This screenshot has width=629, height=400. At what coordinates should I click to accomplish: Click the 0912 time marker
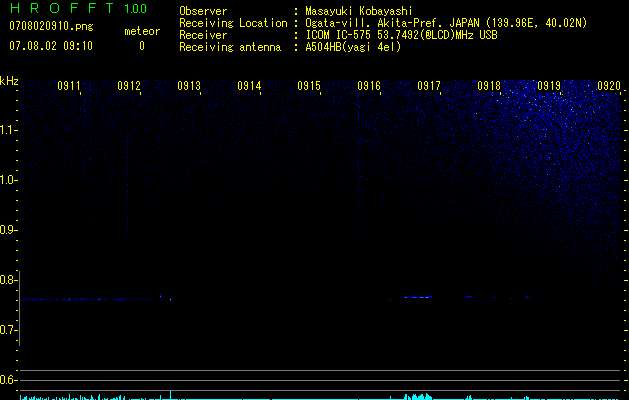pyautogui.click(x=129, y=86)
